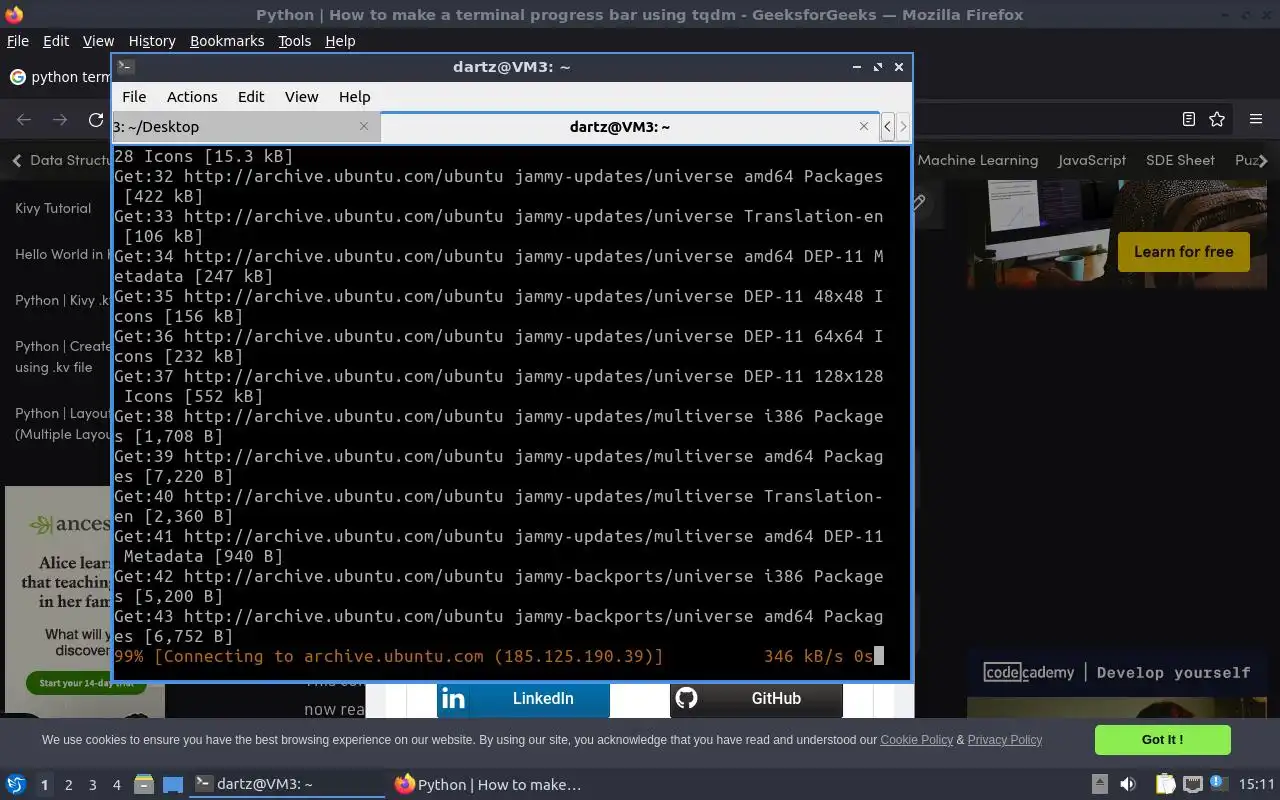Screen dimensions: 1280x800
Task: Click the eject removable media tray icon
Action: point(1099,784)
